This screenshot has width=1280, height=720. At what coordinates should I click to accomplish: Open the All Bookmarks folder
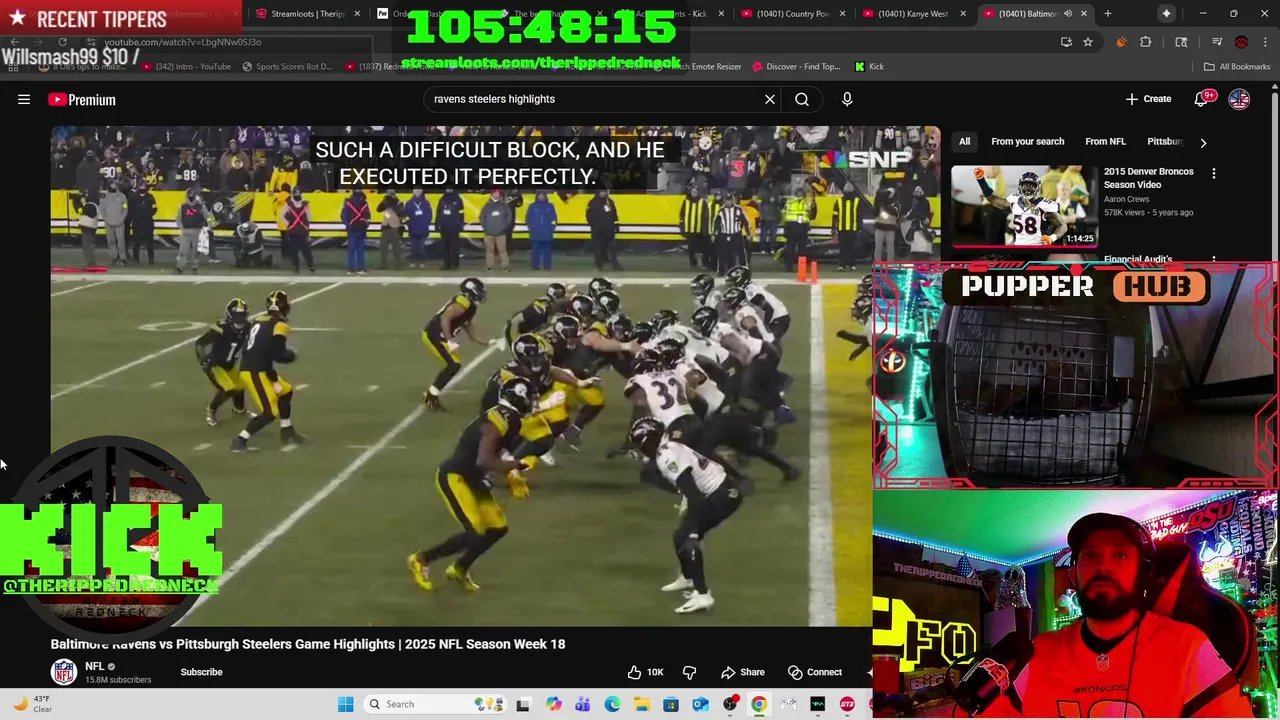1237,66
